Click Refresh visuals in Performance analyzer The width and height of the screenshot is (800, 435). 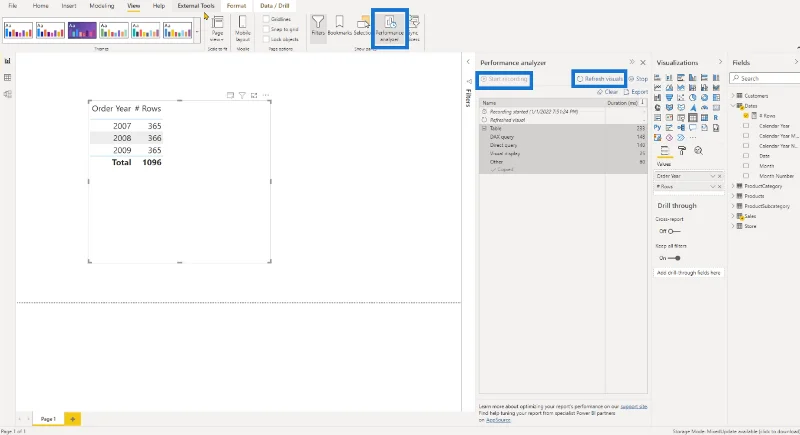(599, 79)
